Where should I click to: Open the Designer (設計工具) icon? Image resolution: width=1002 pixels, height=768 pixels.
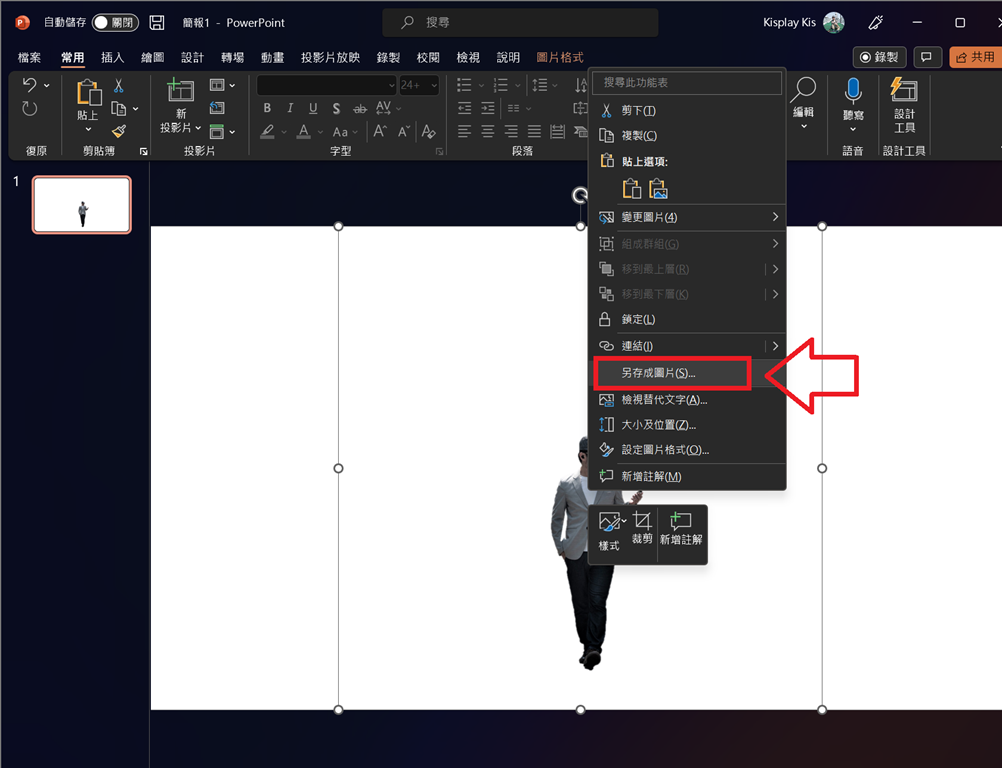[904, 92]
